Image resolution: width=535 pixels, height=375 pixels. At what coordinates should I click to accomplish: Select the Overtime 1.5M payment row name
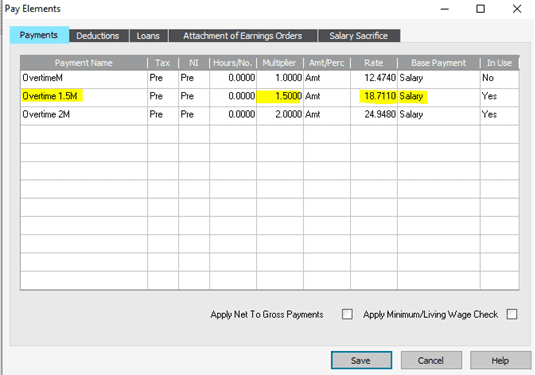pyautogui.click(x=84, y=97)
